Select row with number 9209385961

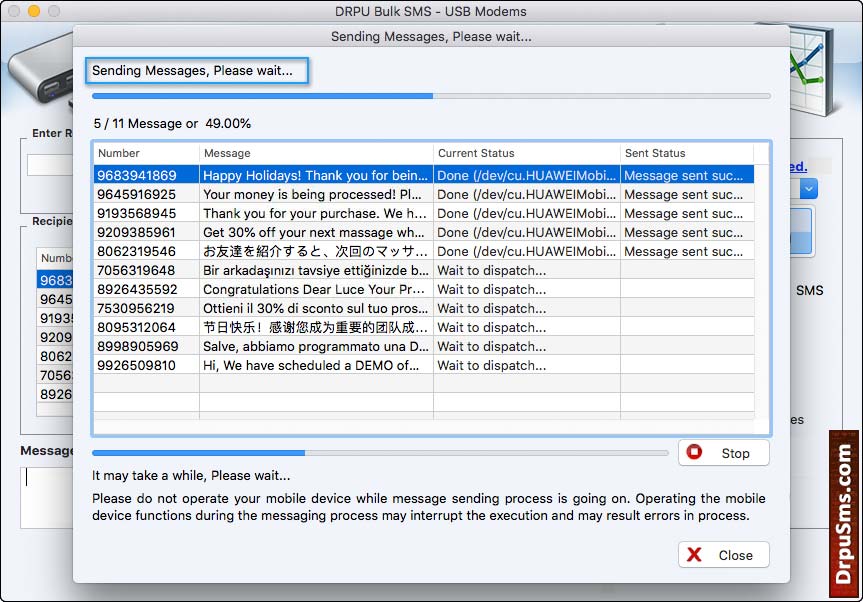(x=423, y=232)
